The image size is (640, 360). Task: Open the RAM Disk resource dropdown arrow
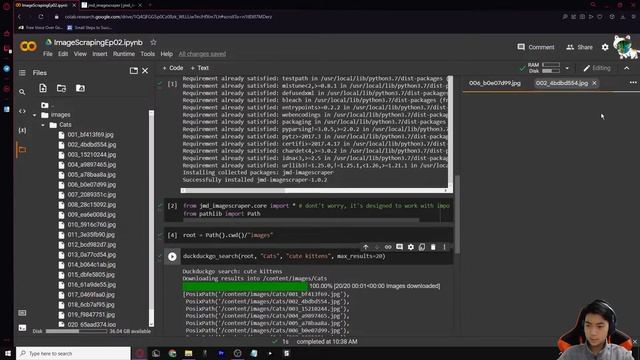[x=567, y=68]
